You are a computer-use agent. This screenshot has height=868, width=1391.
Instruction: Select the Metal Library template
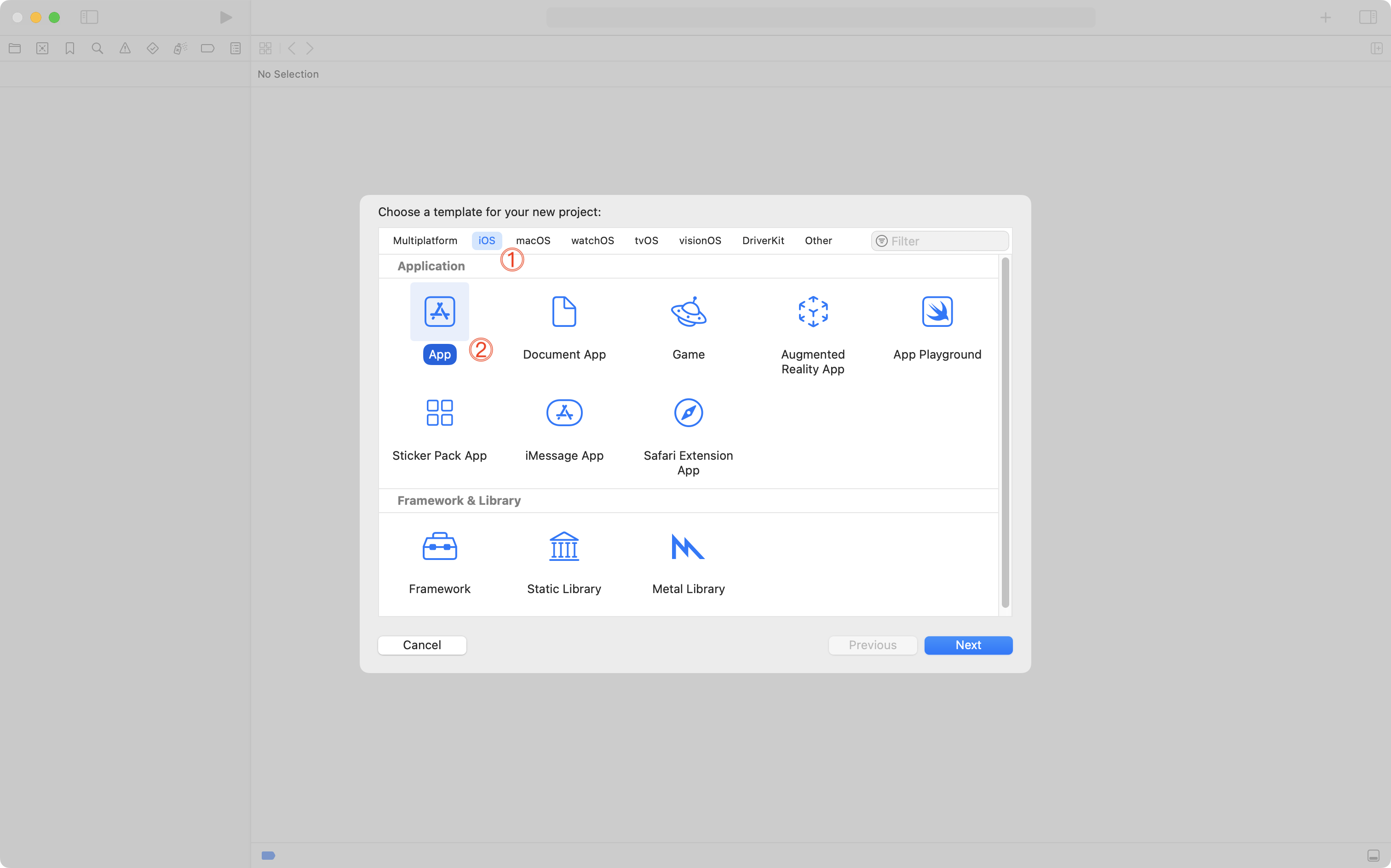tap(688, 547)
